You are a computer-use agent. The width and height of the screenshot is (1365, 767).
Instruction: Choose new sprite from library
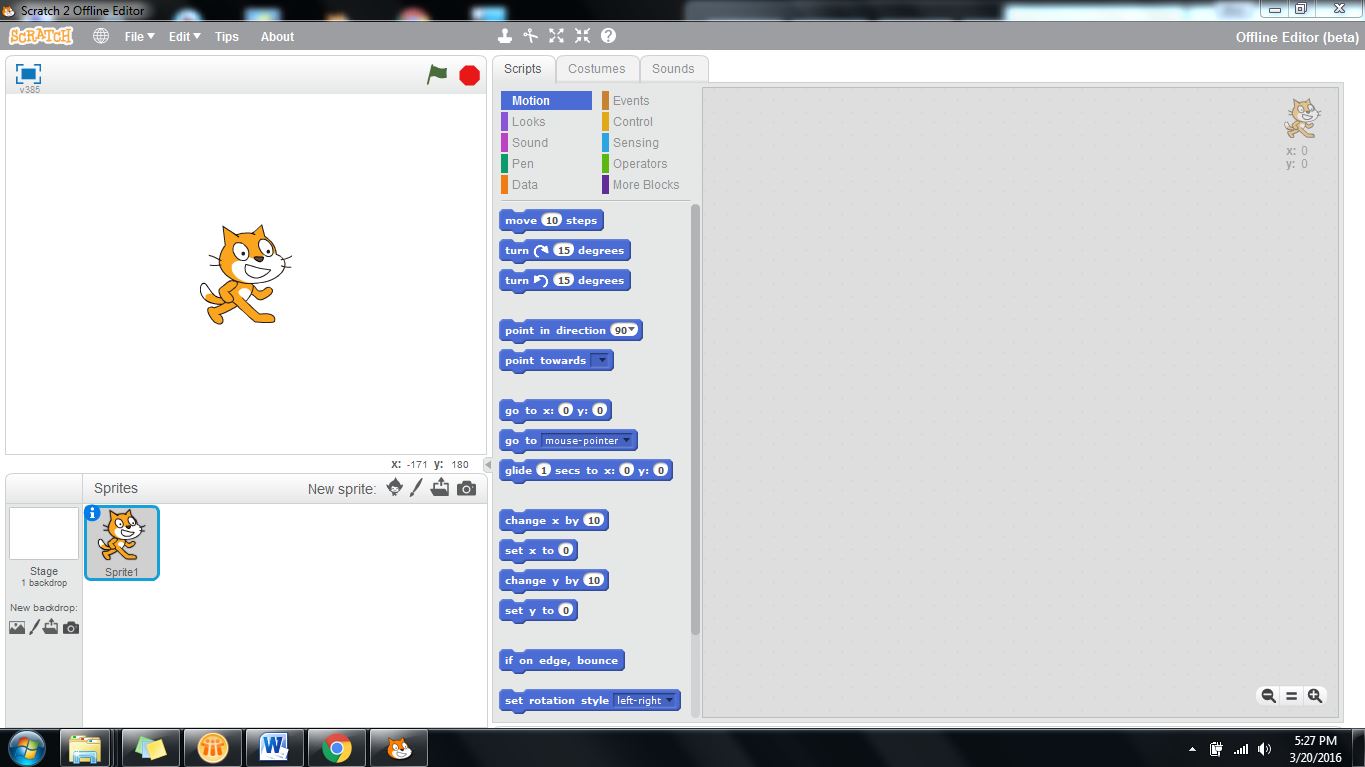click(395, 488)
